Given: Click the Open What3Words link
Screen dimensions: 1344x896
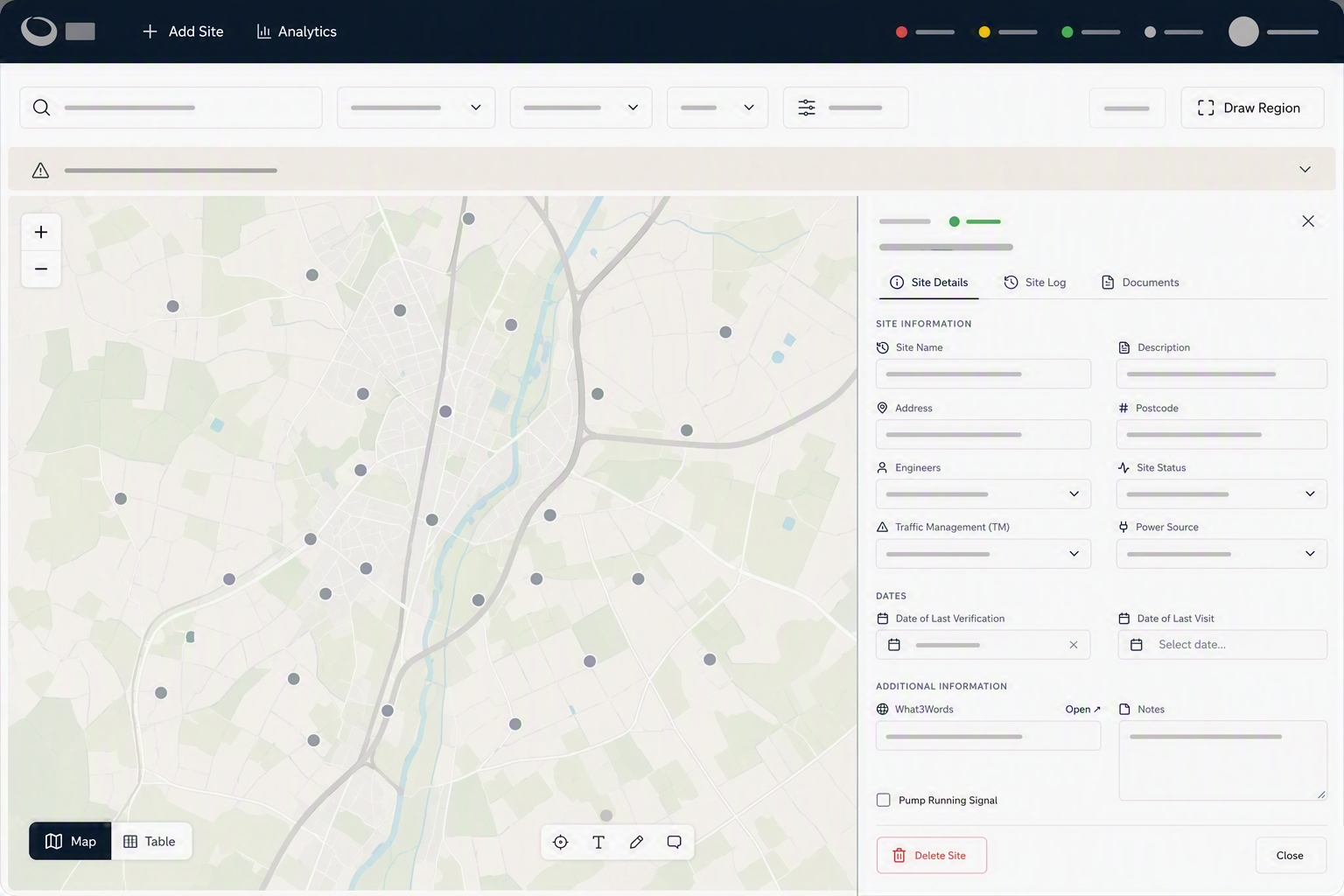Looking at the screenshot, I should (x=1083, y=710).
